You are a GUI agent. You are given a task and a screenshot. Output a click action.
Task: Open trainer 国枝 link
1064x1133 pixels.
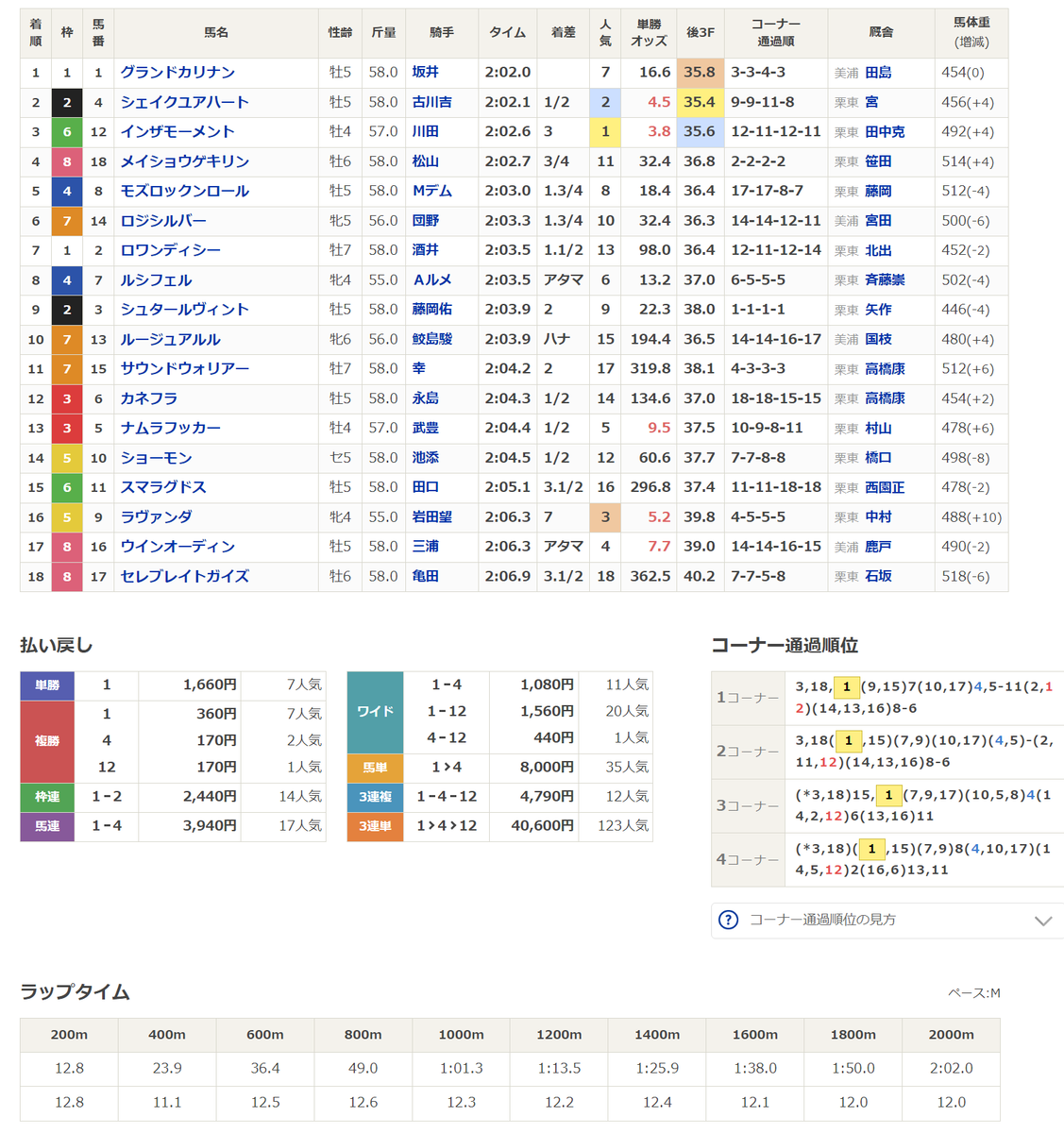point(878,340)
